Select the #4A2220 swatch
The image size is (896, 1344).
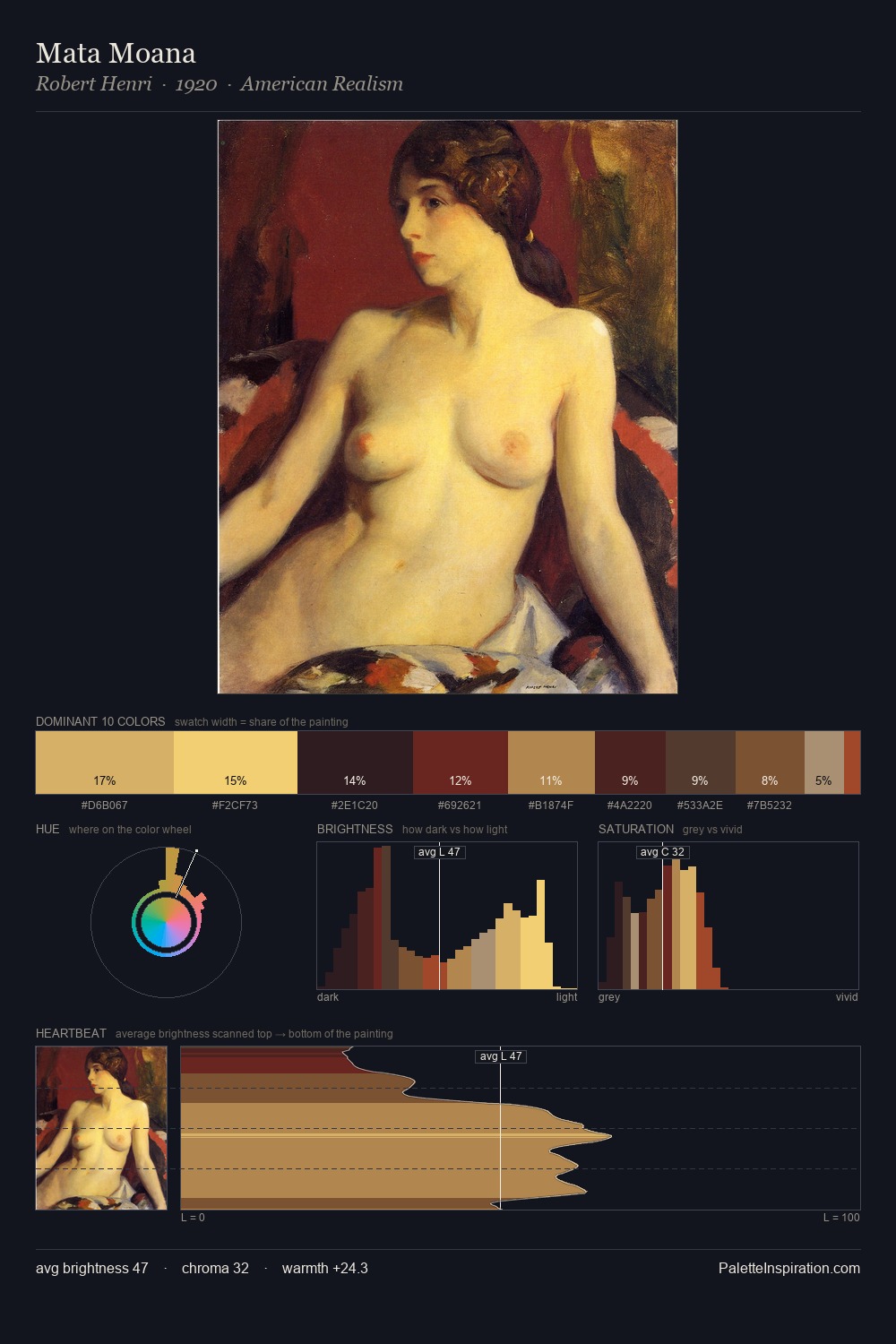(630, 762)
